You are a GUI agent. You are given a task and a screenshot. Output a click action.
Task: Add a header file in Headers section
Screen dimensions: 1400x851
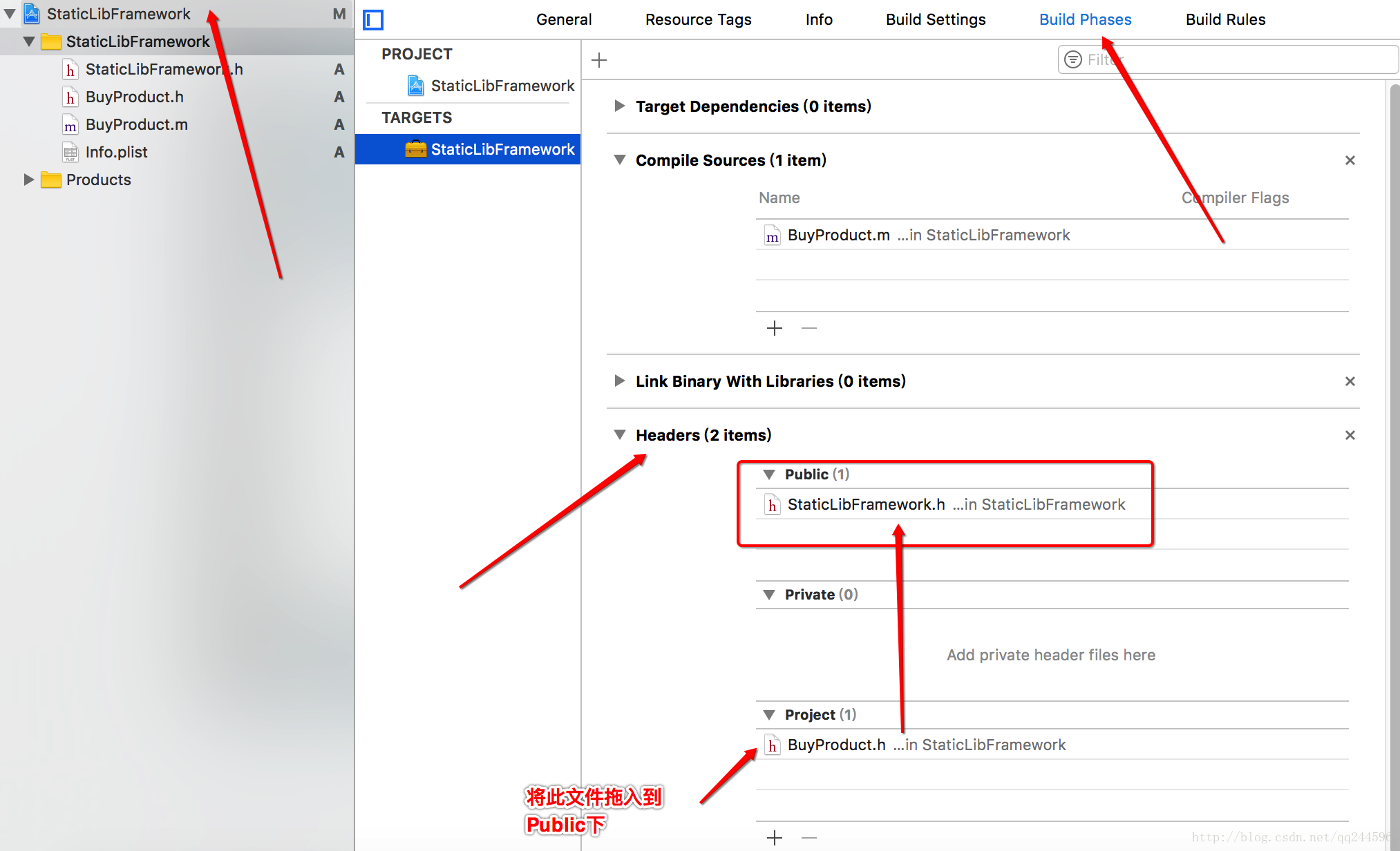pyautogui.click(x=775, y=838)
